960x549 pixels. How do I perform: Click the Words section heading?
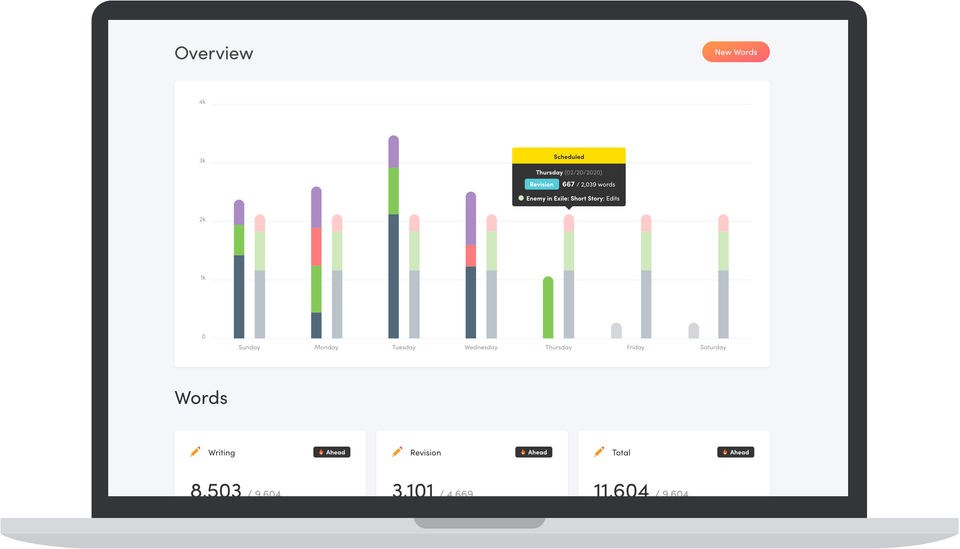point(201,398)
